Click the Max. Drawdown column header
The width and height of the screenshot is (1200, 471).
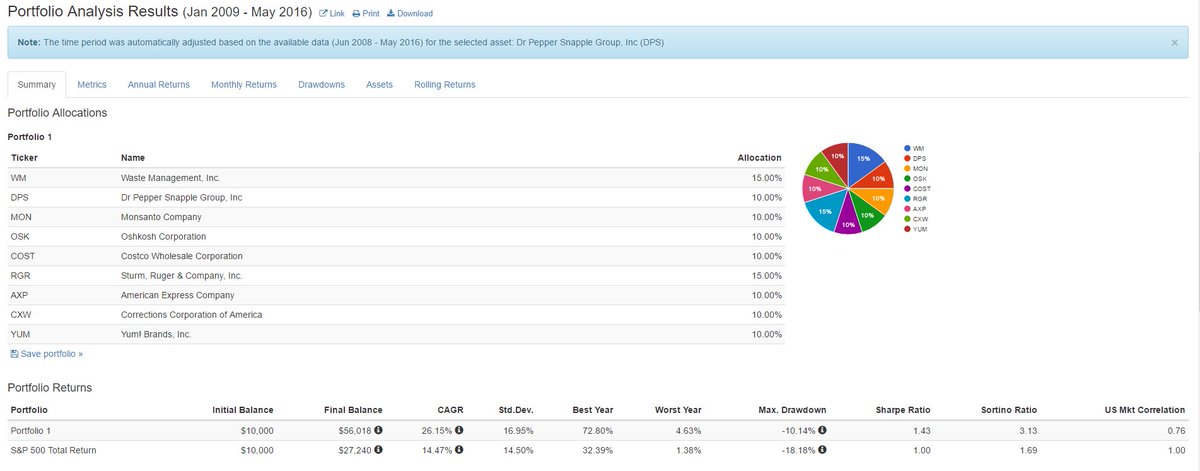pos(791,410)
